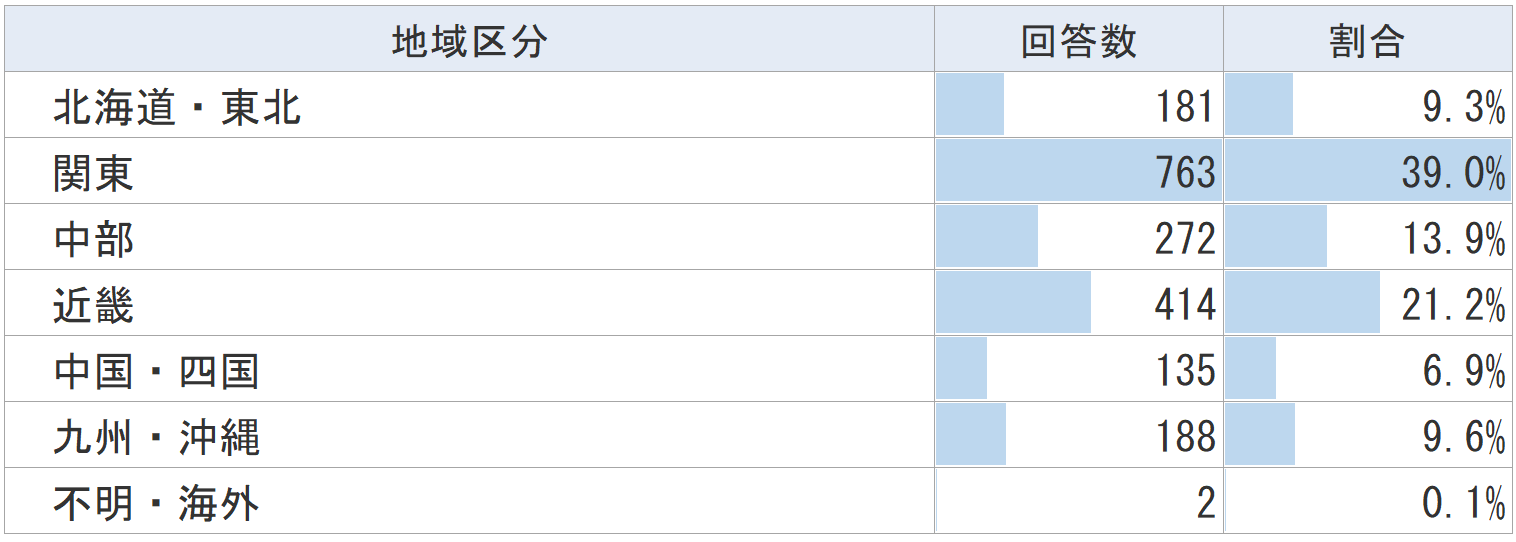This screenshot has height=542, width=1516.
Task: Select the 近畿 region cell
Action: click(x=93, y=305)
